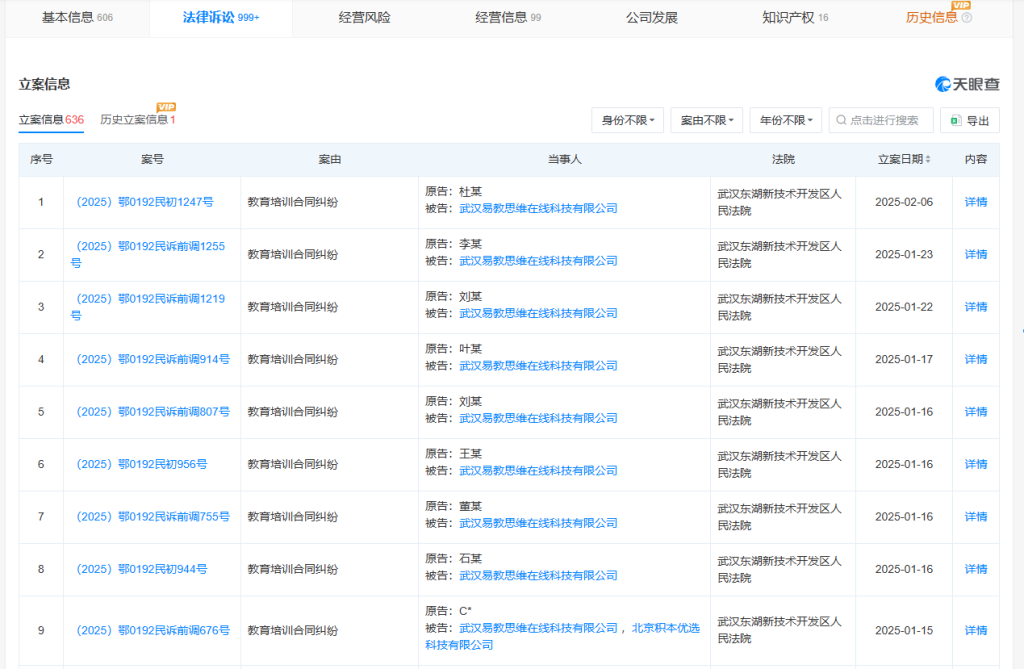1024x669 pixels.
Task: Click the 案号 column header
Action: (152, 159)
